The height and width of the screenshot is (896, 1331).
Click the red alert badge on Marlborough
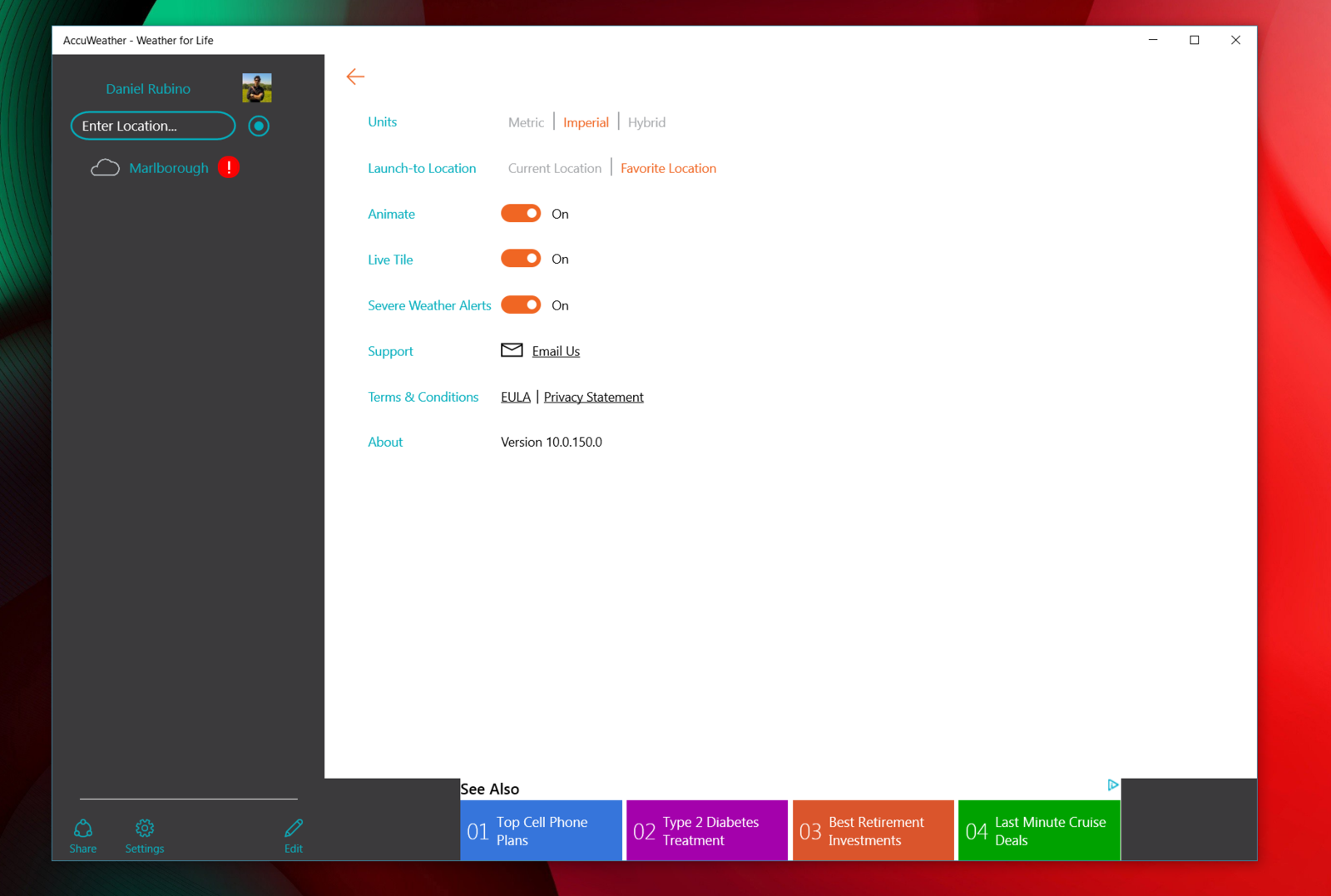[x=228, y=167]
